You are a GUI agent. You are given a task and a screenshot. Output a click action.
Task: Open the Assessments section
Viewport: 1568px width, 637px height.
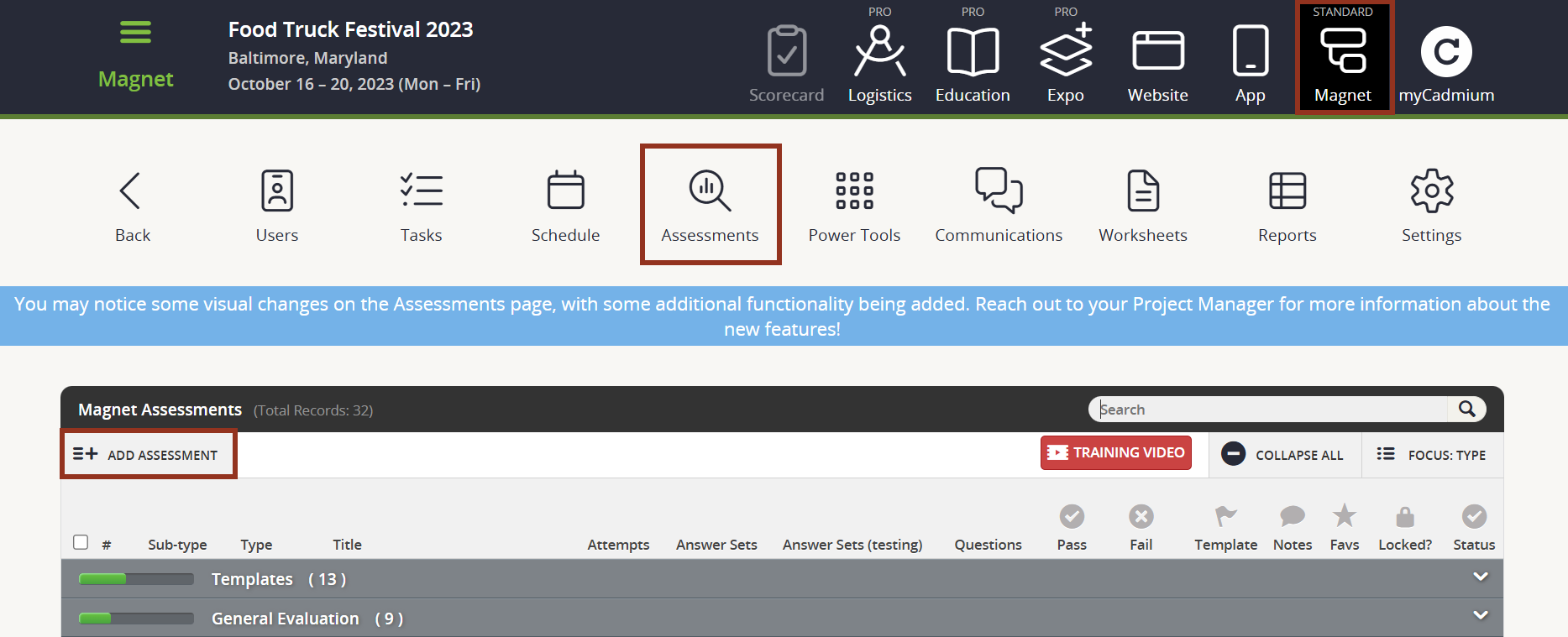[x=711, y=204]
